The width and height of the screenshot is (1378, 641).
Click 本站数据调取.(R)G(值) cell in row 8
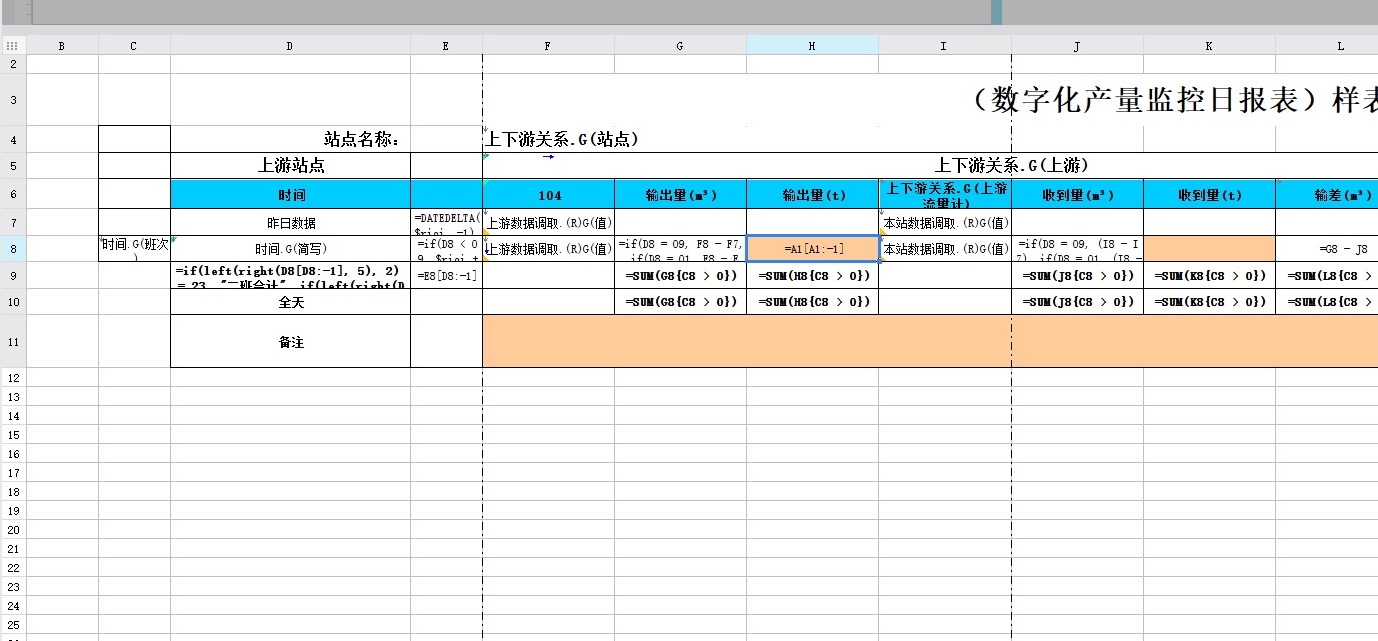tap(944, 248)
